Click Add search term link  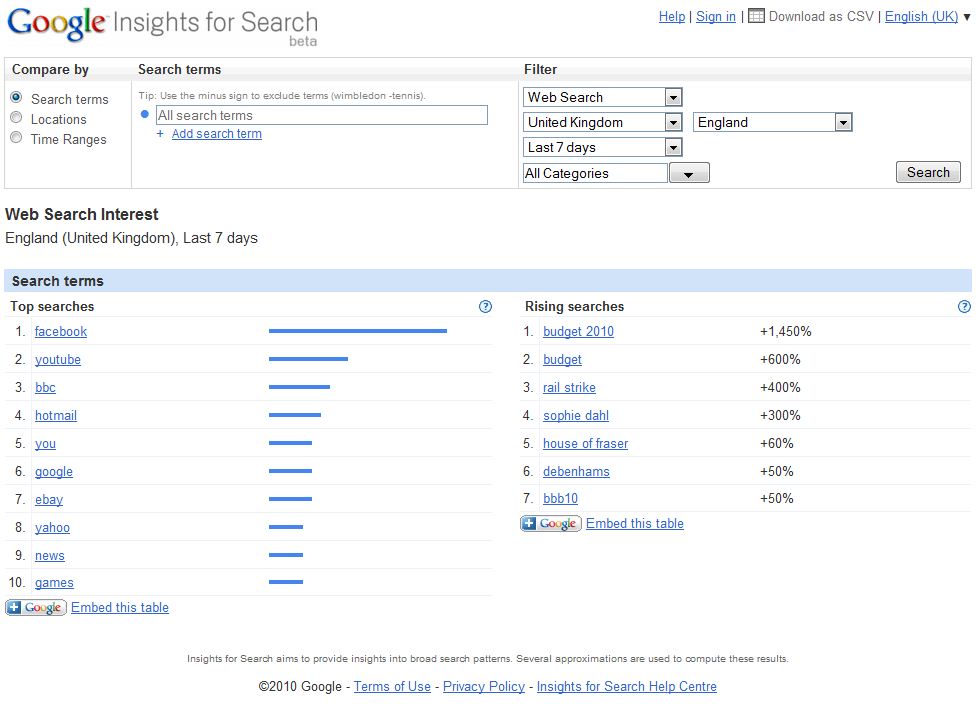pos(216,134)
